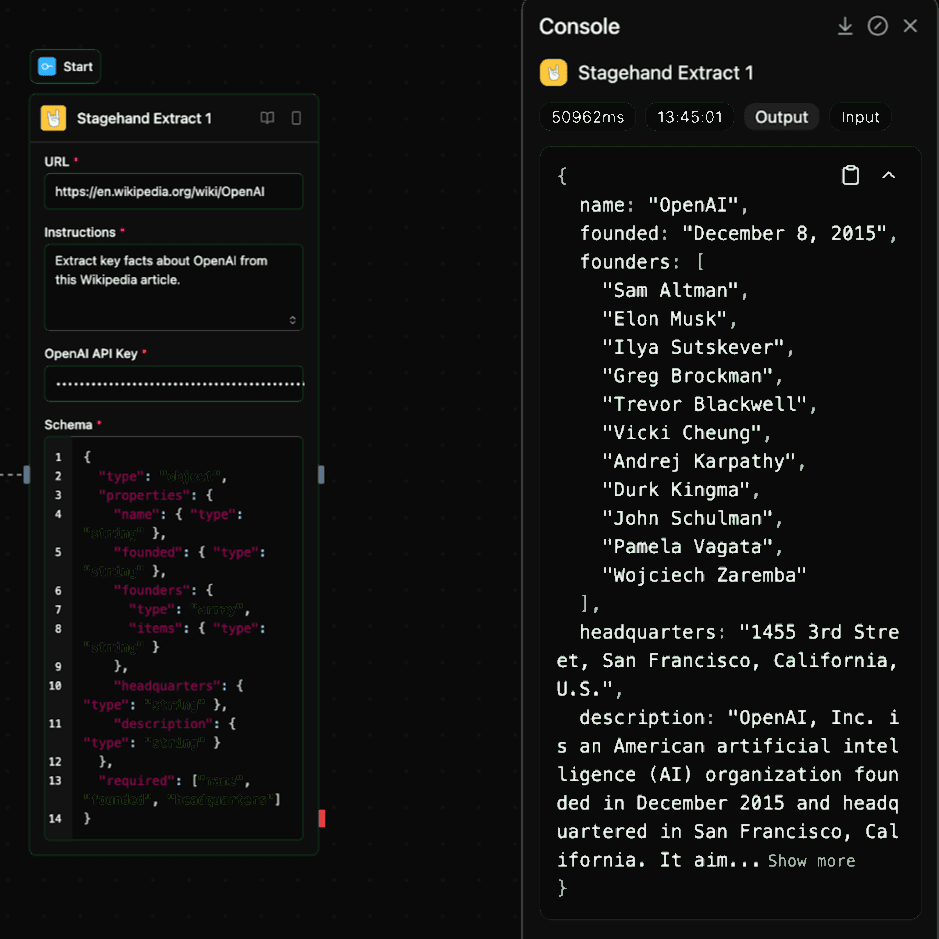Click the URL input field
Screen dimensions: 939x939
pos(173,191)
